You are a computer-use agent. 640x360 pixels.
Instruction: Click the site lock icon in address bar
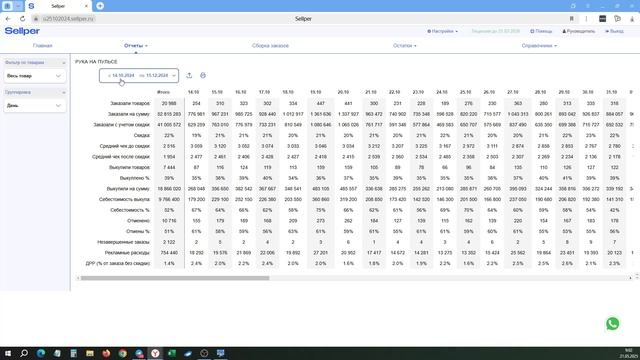coord(36,19)
